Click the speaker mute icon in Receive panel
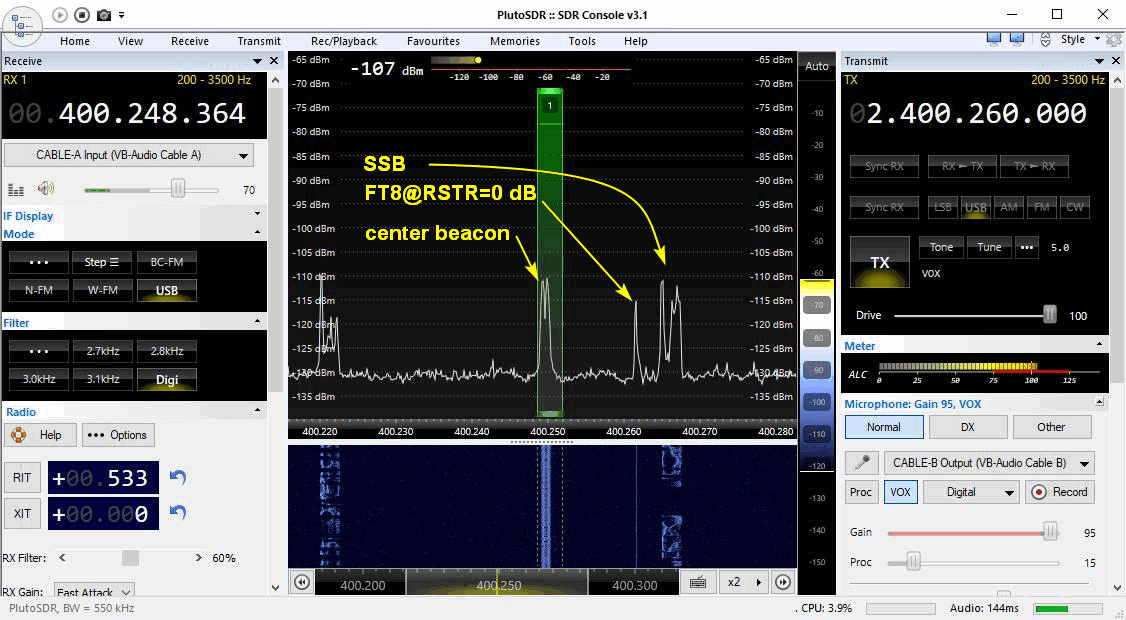 click(x=46, y=189)
